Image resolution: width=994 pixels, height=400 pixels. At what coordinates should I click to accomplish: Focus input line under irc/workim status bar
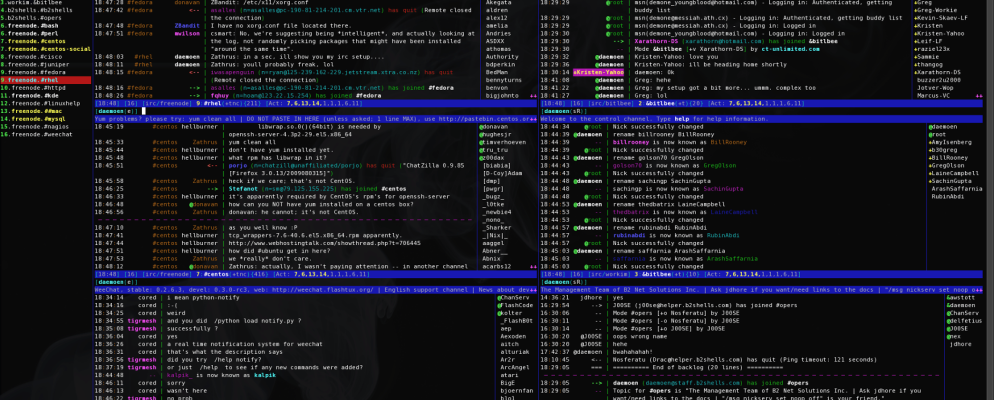click(761, 281)
